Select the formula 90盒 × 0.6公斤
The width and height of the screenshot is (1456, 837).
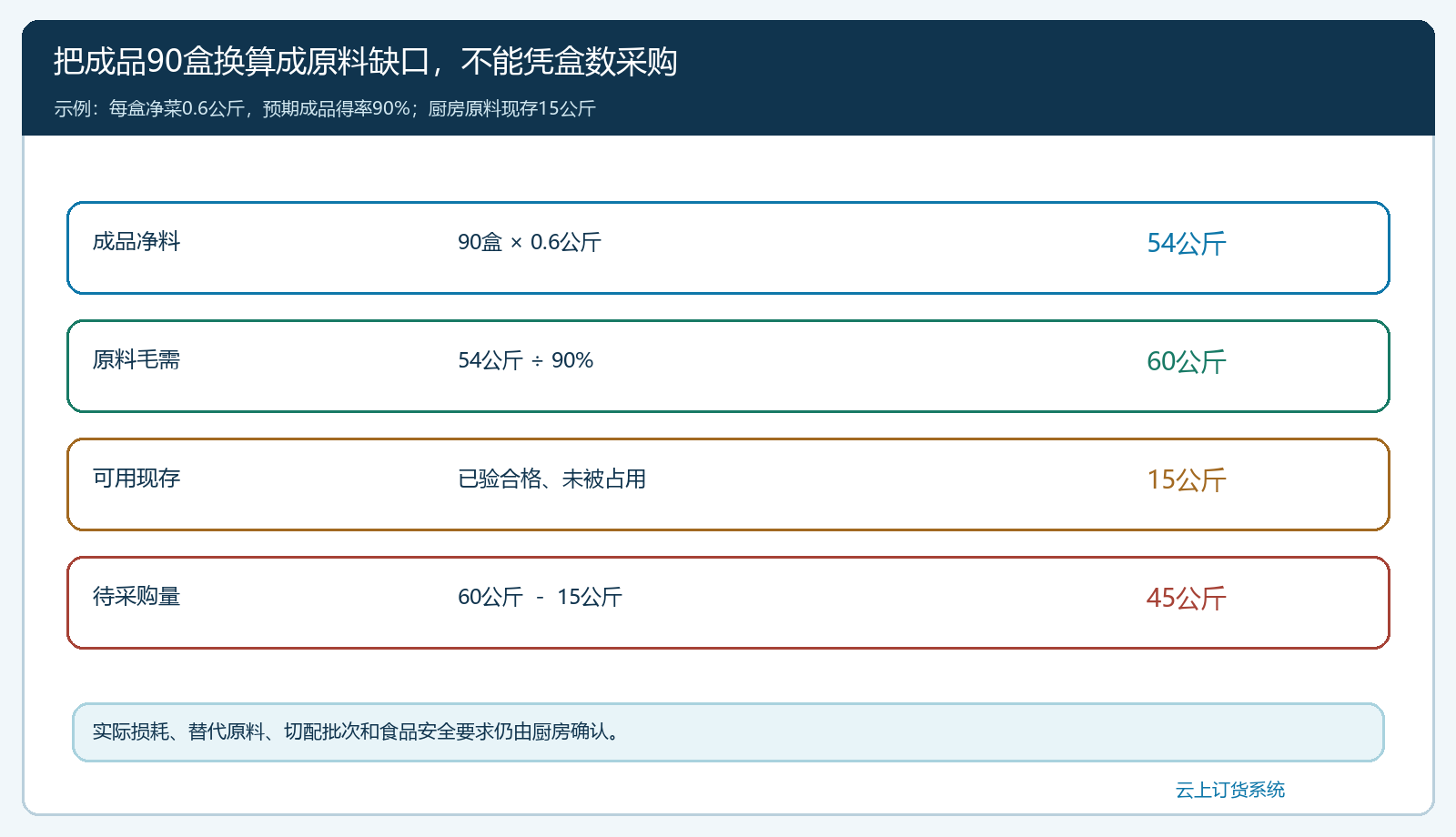coord(530,242)
